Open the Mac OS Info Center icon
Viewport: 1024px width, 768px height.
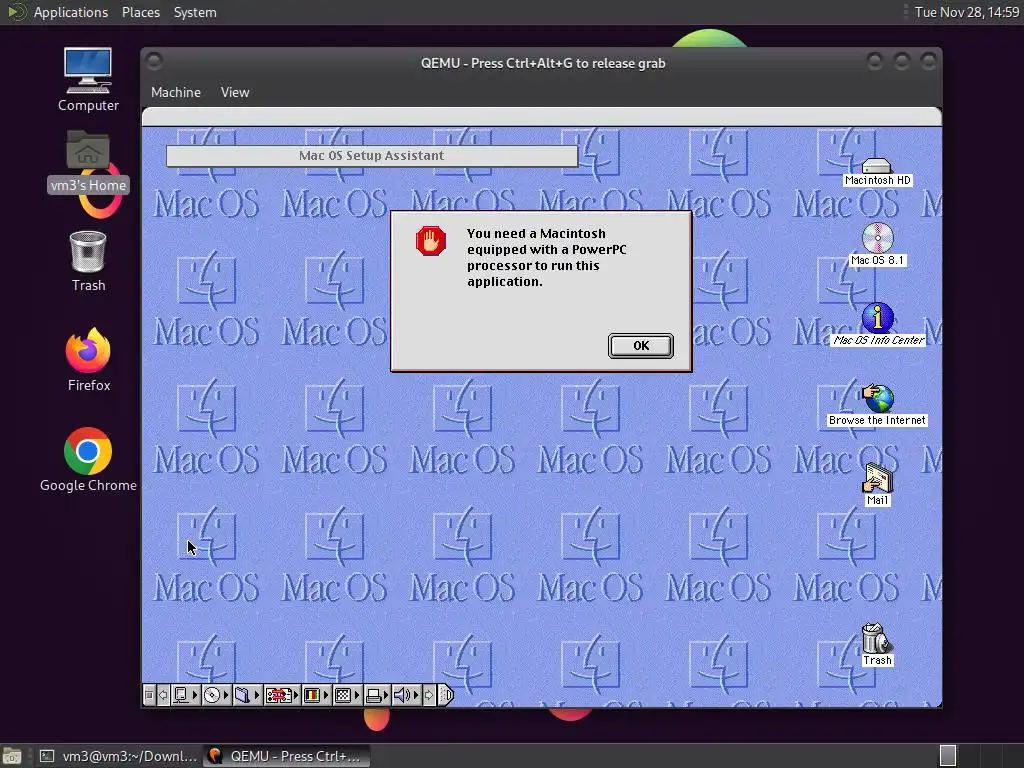(878, 324)
